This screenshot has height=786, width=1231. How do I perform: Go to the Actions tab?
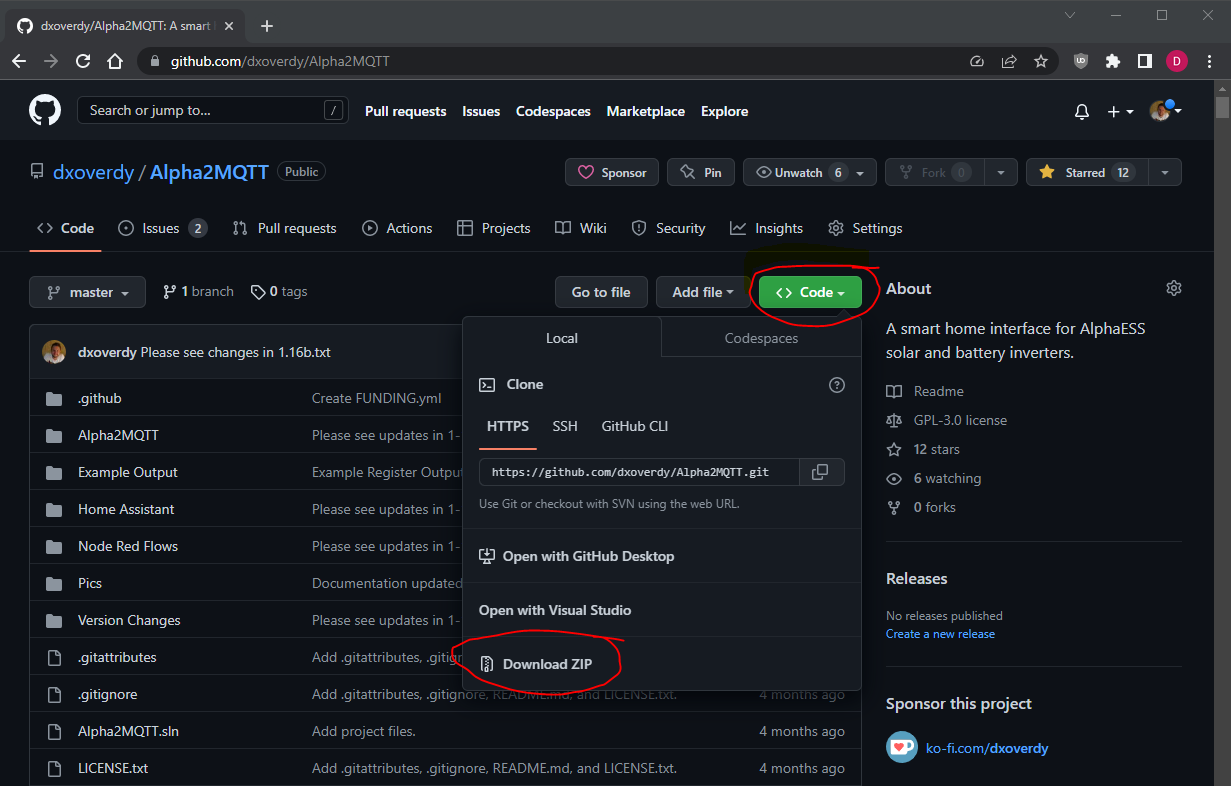point(397,228)
